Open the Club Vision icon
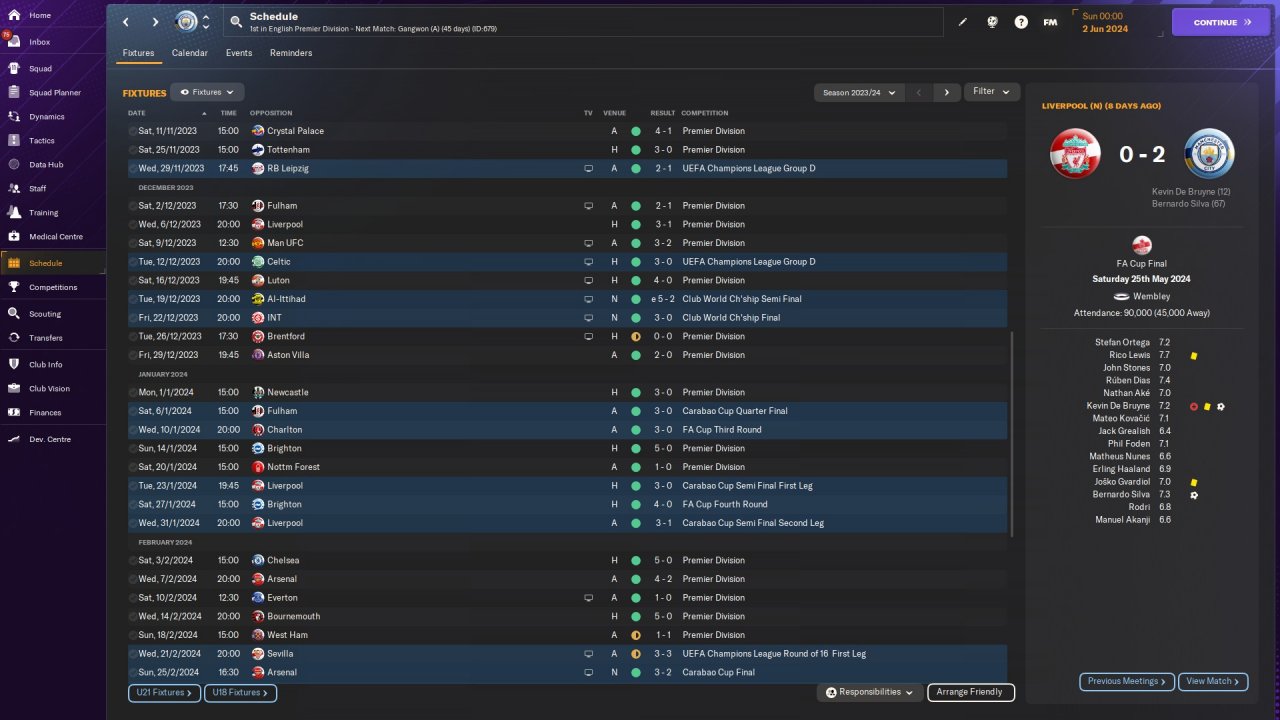1280x720 pixels. tap(14, 389)
